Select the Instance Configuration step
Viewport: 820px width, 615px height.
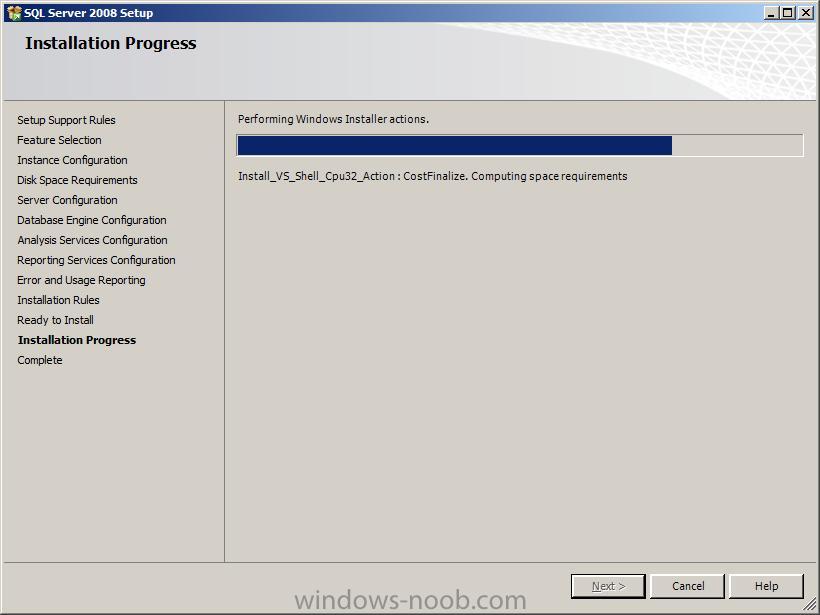(x=72, y=160)
